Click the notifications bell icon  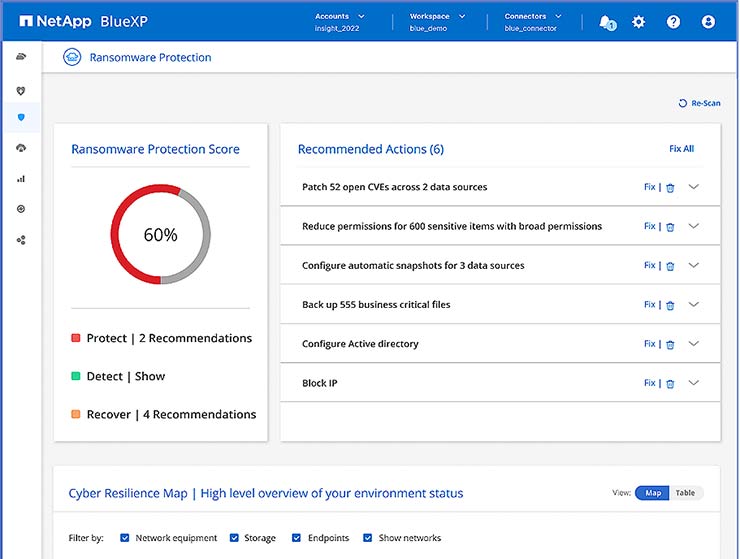click(606, 21)
